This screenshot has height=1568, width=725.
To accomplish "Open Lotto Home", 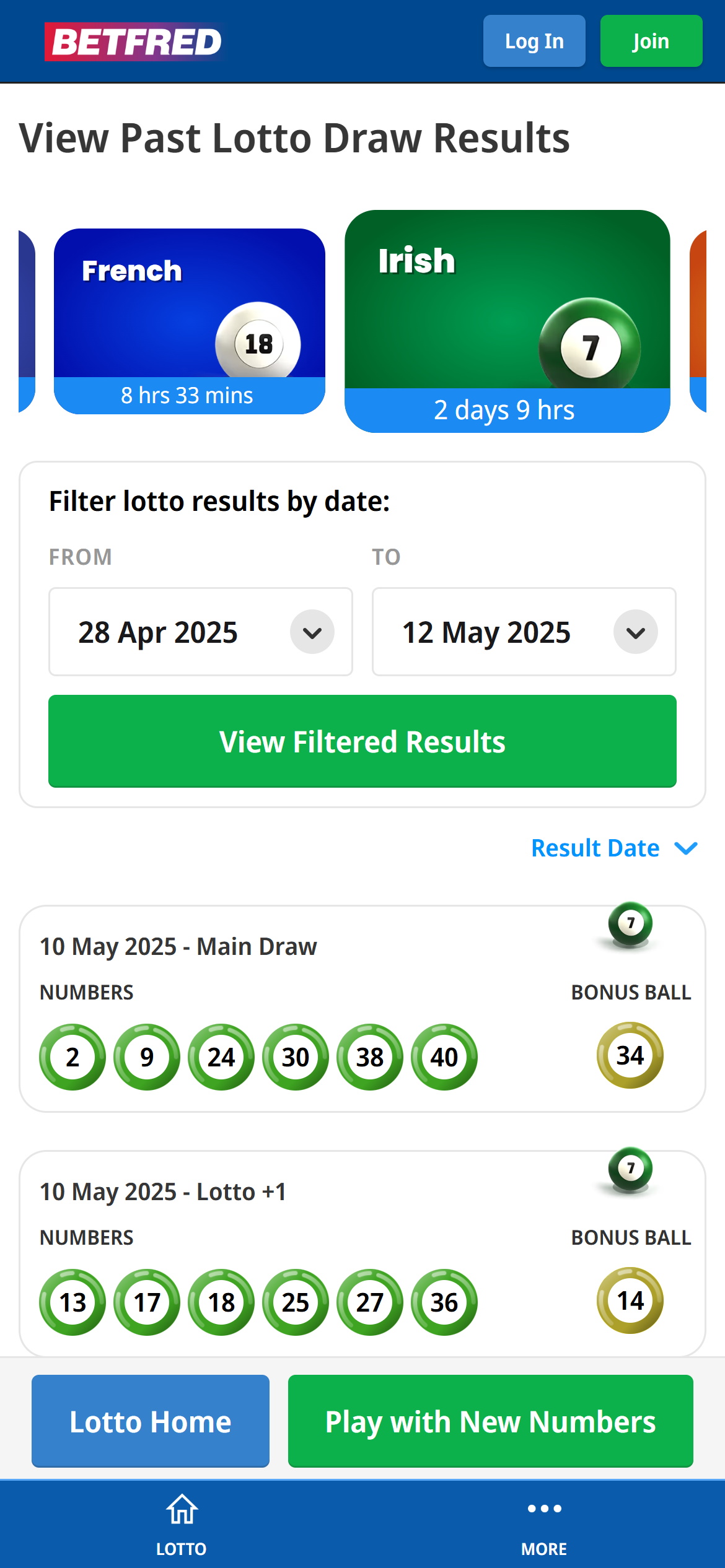I will 150,1421.
